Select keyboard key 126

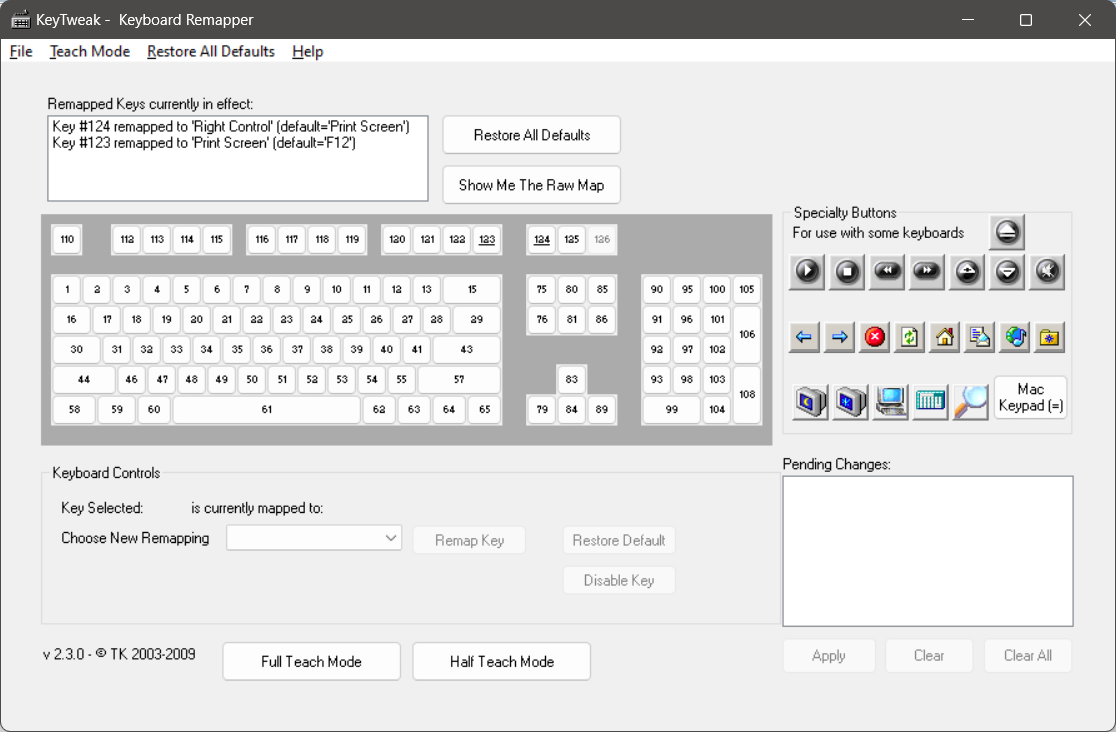[602, 239]
